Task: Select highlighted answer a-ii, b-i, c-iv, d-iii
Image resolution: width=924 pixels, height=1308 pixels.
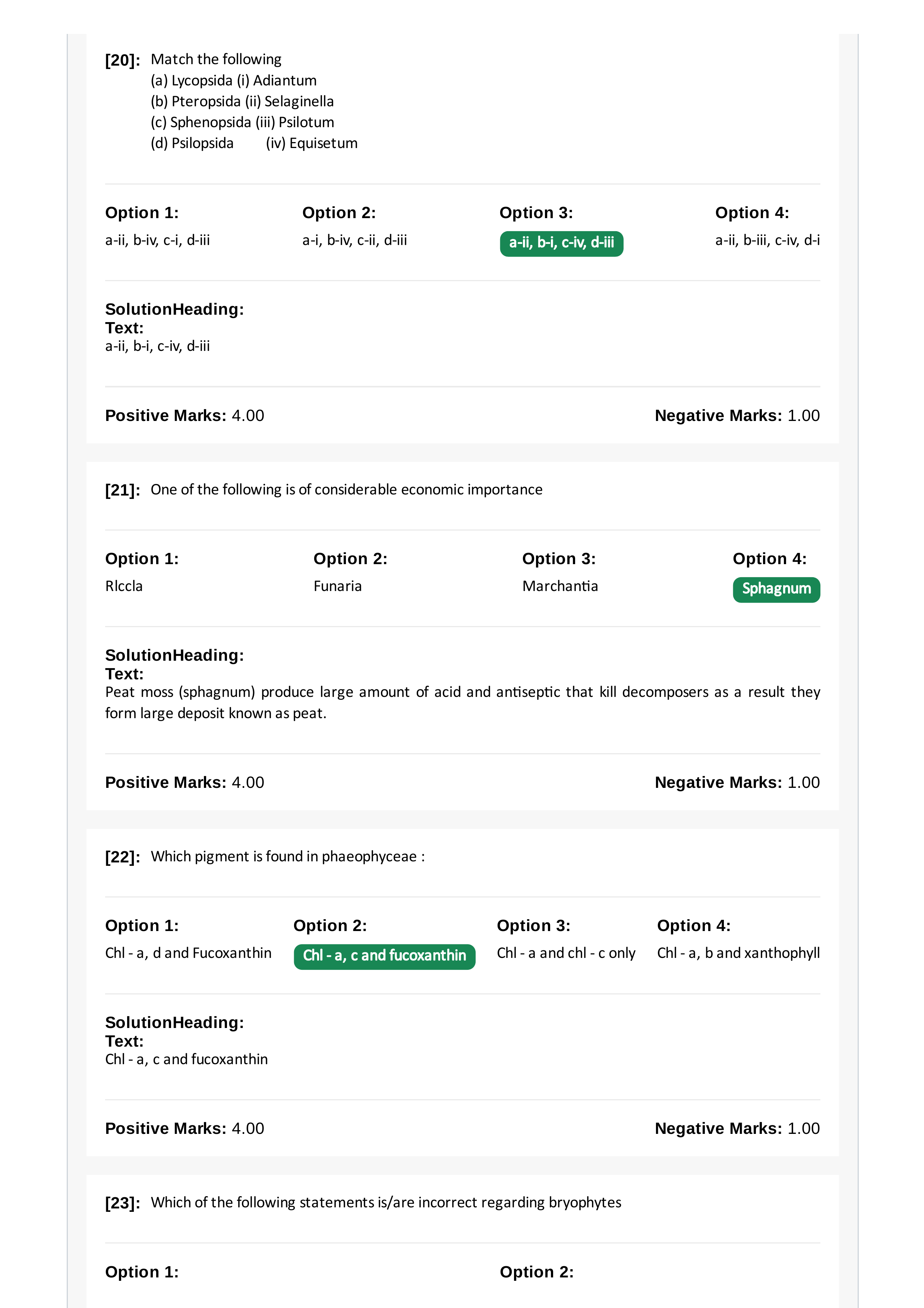Action: [561, 243]
